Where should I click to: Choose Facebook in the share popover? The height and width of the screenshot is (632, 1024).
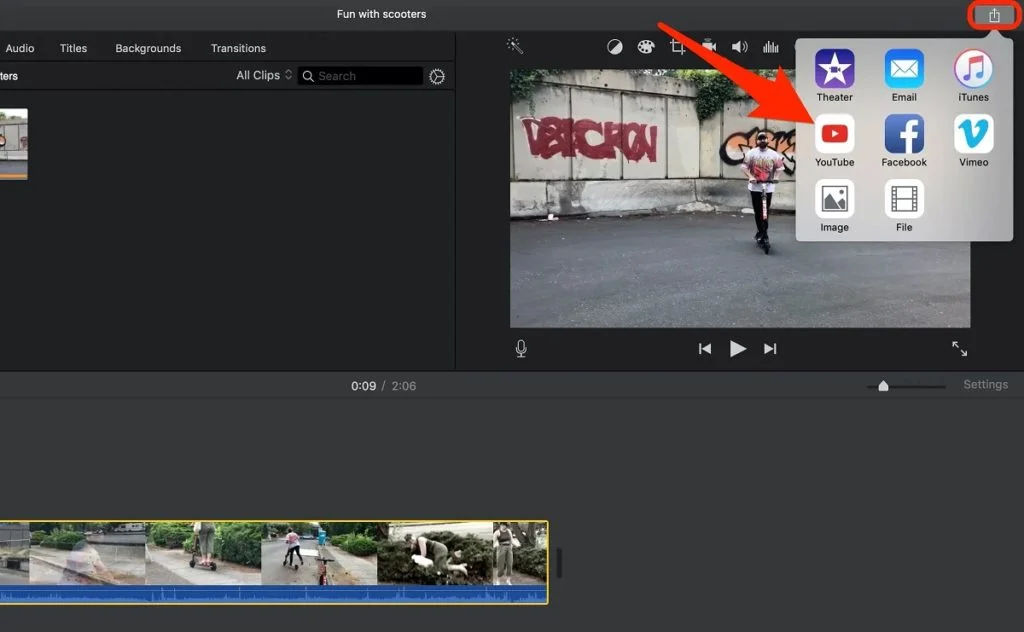pos(904,134)
